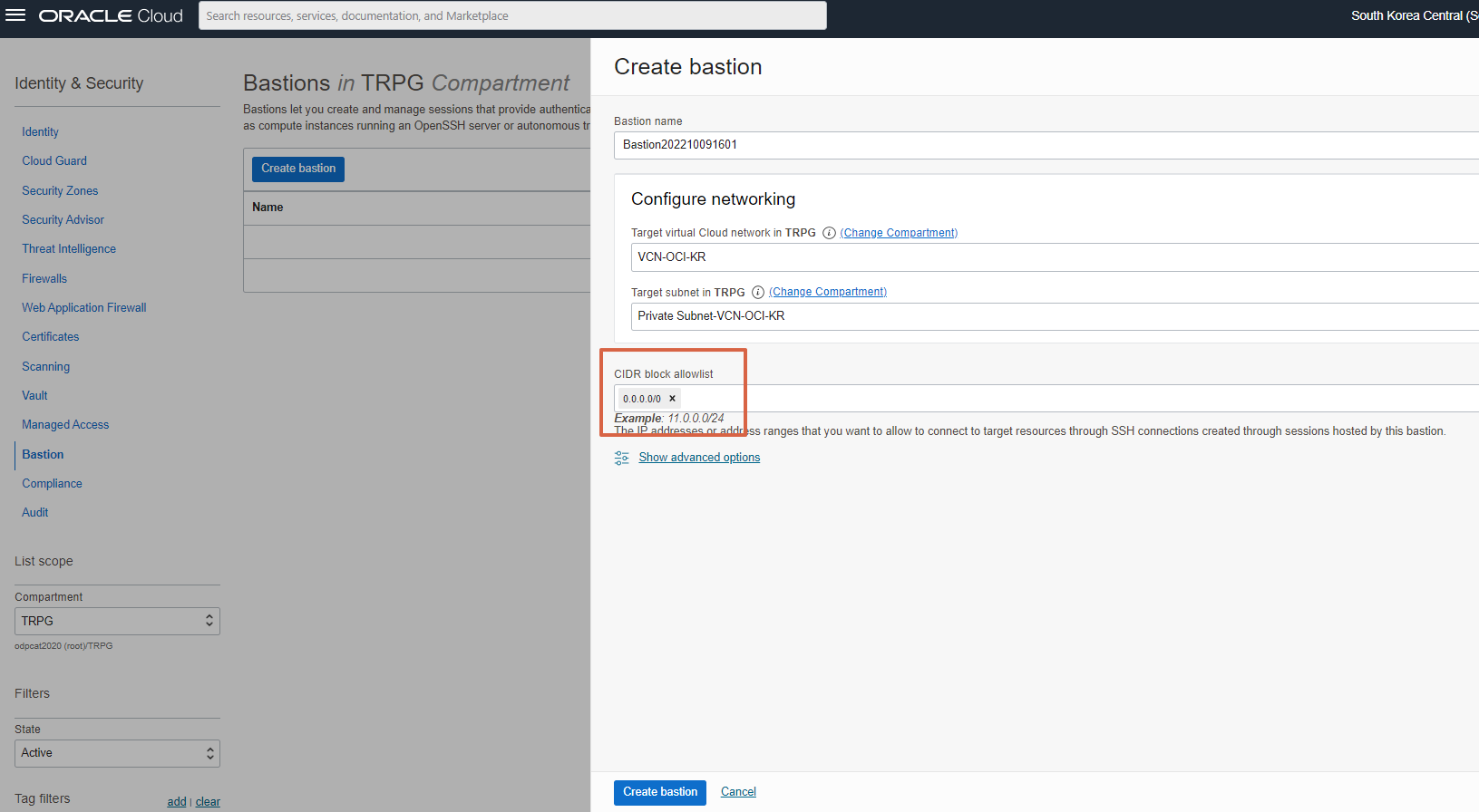Open Certificates in the sidebar

(x=51, y=336)
